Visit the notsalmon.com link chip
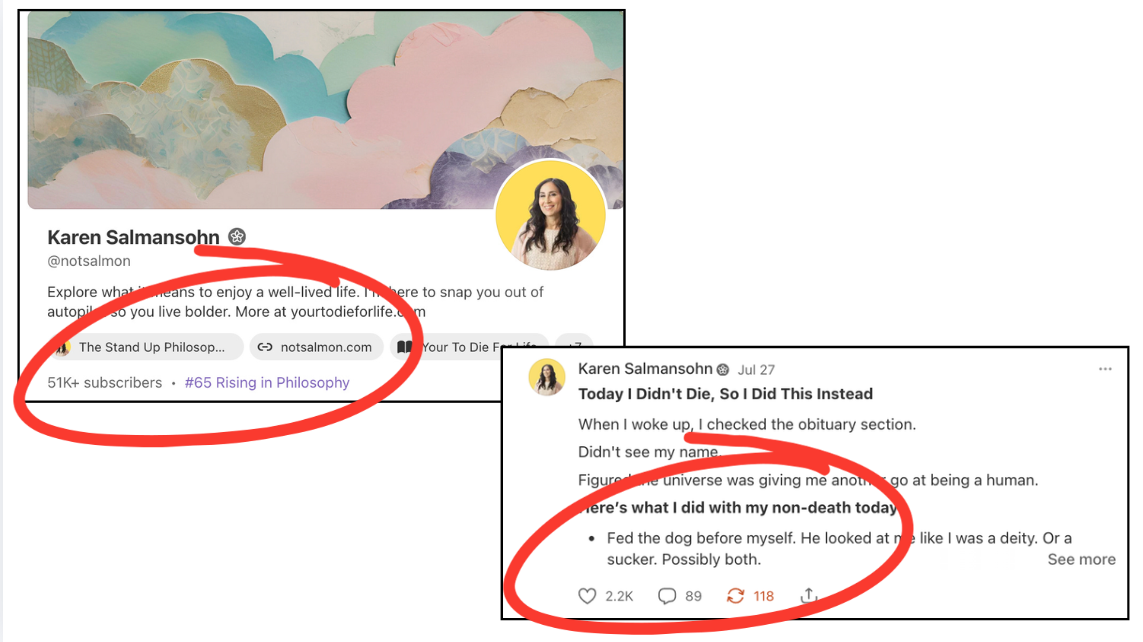 316,348
